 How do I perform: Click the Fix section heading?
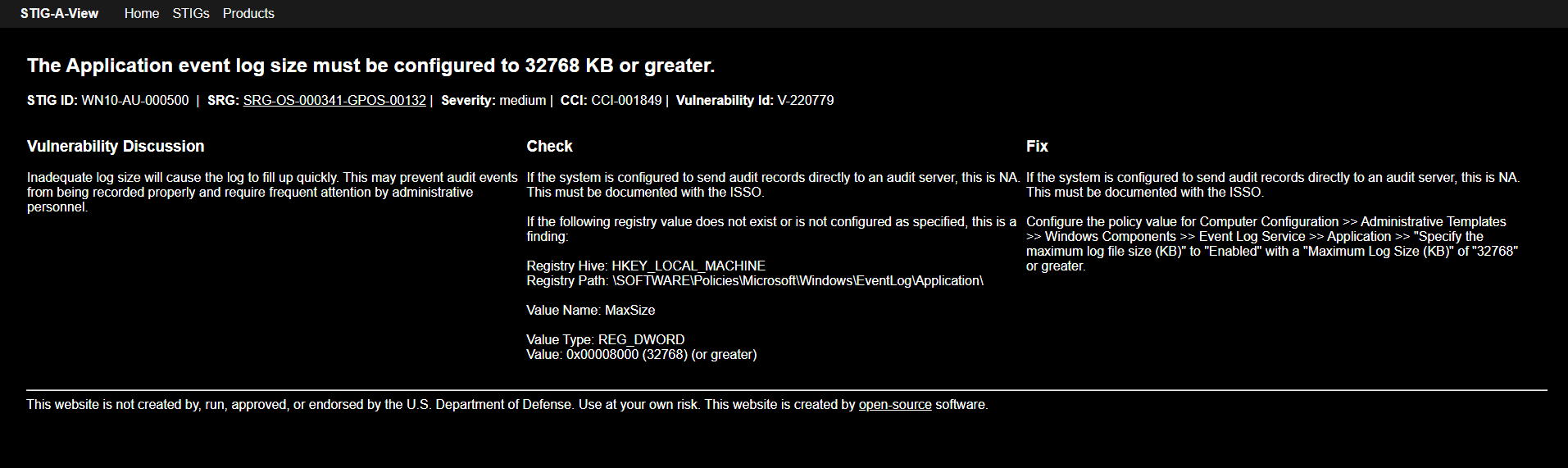[1037, 146]
